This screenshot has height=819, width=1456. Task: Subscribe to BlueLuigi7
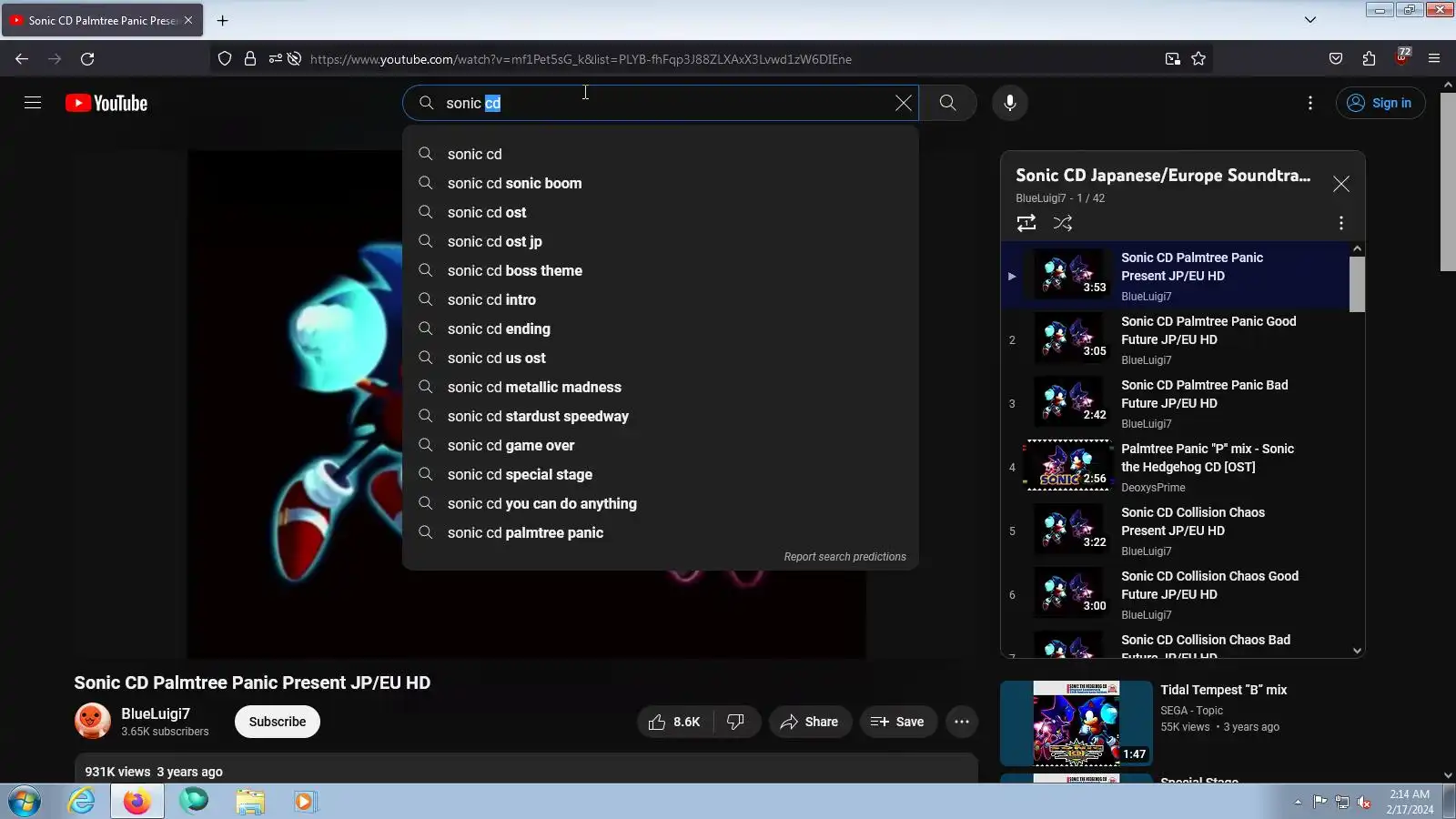click(278, 722)
